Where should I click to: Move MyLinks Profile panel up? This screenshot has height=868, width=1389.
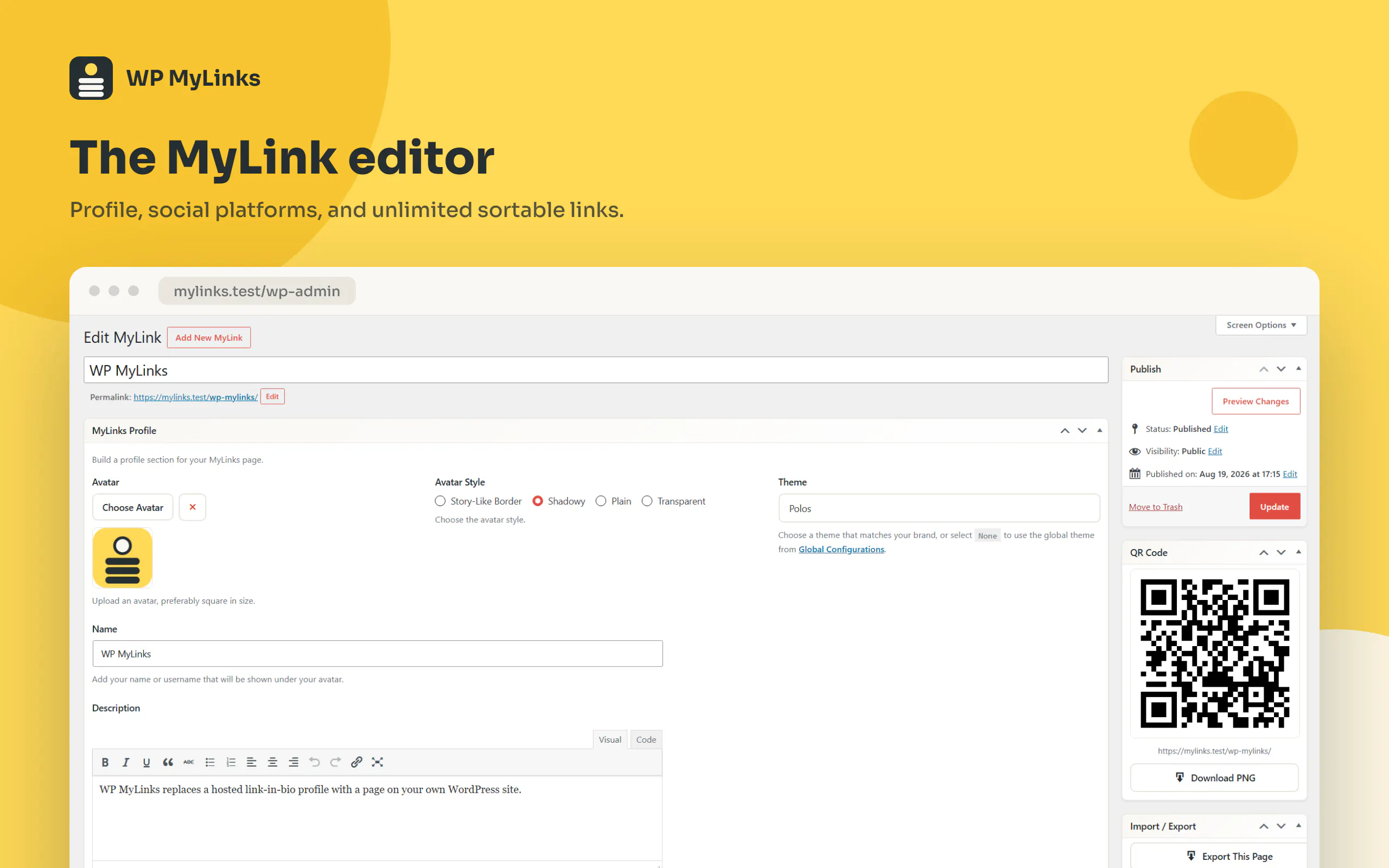(1065, 431)
